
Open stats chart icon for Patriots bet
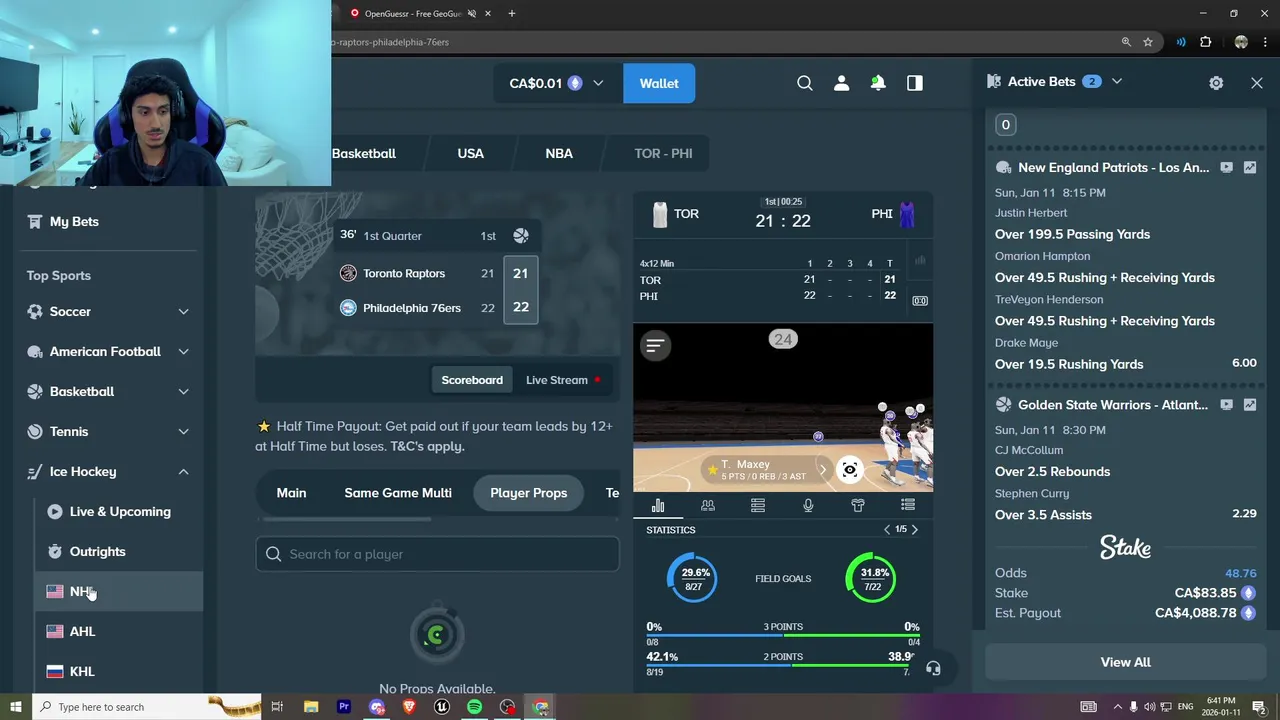[x=1250, y=168]
